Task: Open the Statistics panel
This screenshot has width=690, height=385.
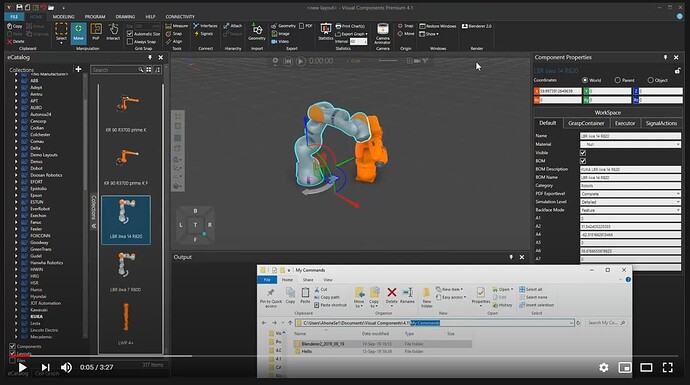Action: 326,32
